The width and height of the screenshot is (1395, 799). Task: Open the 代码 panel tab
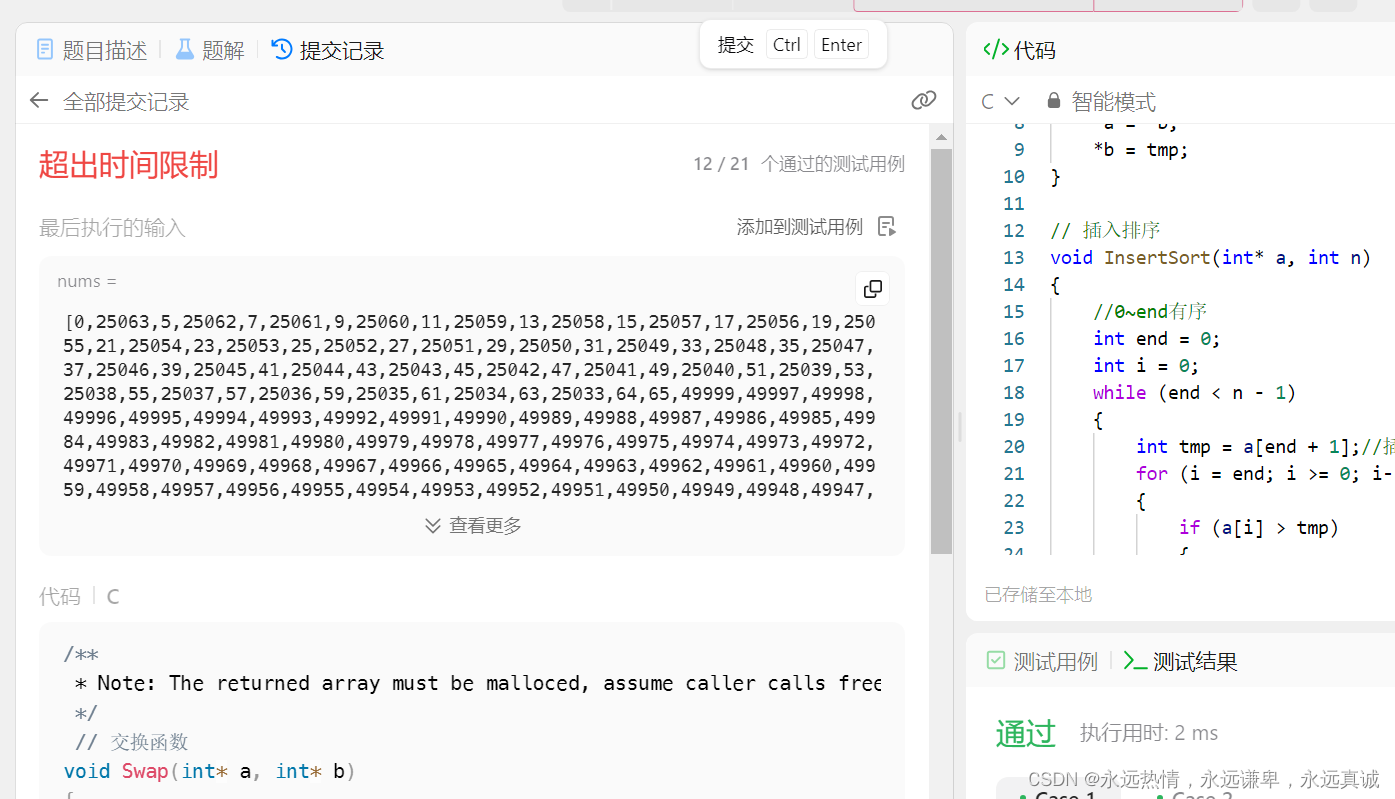click(x=1019, y=50)
